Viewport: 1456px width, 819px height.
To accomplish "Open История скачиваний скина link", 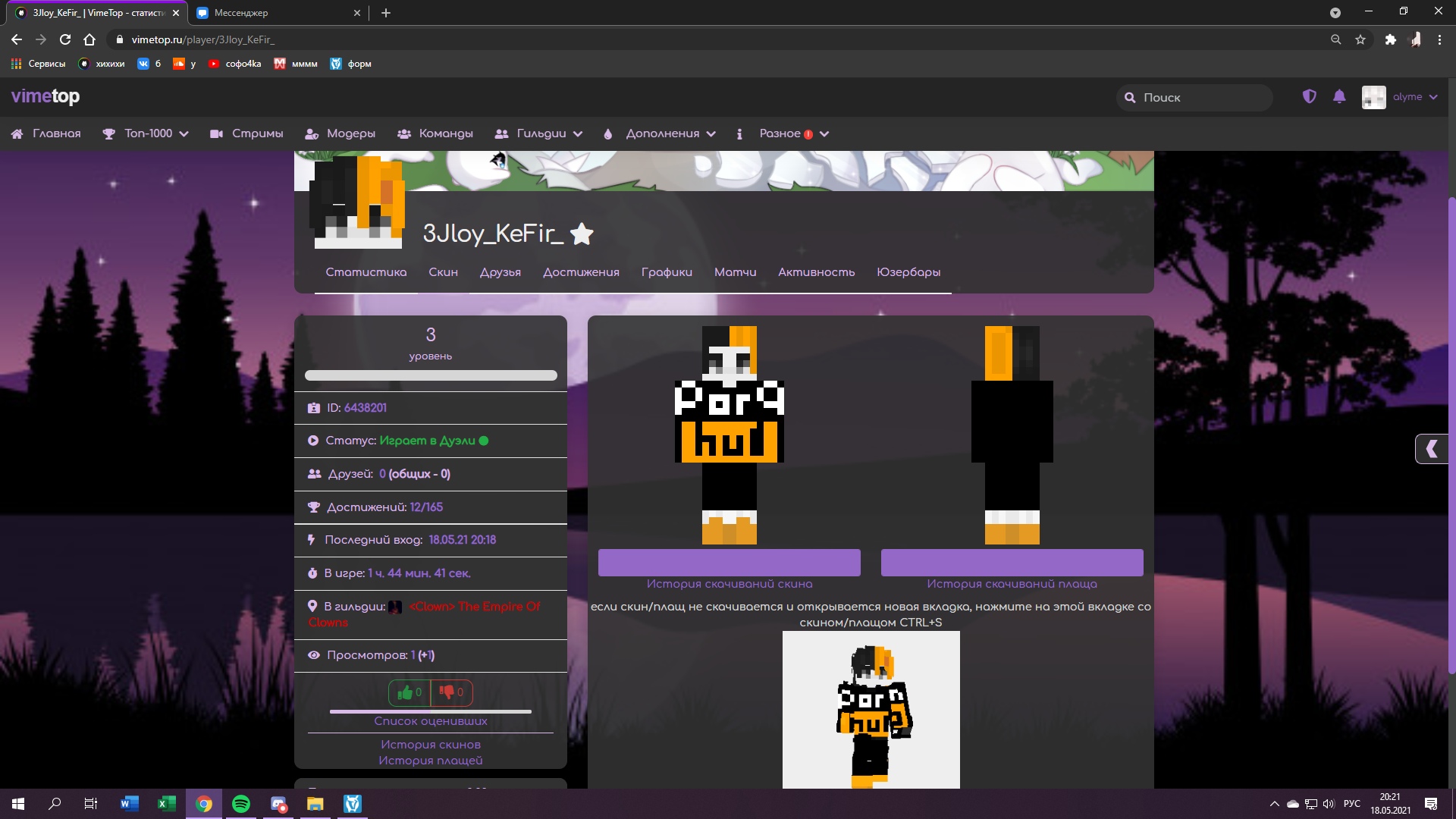I will click(730, 584).
